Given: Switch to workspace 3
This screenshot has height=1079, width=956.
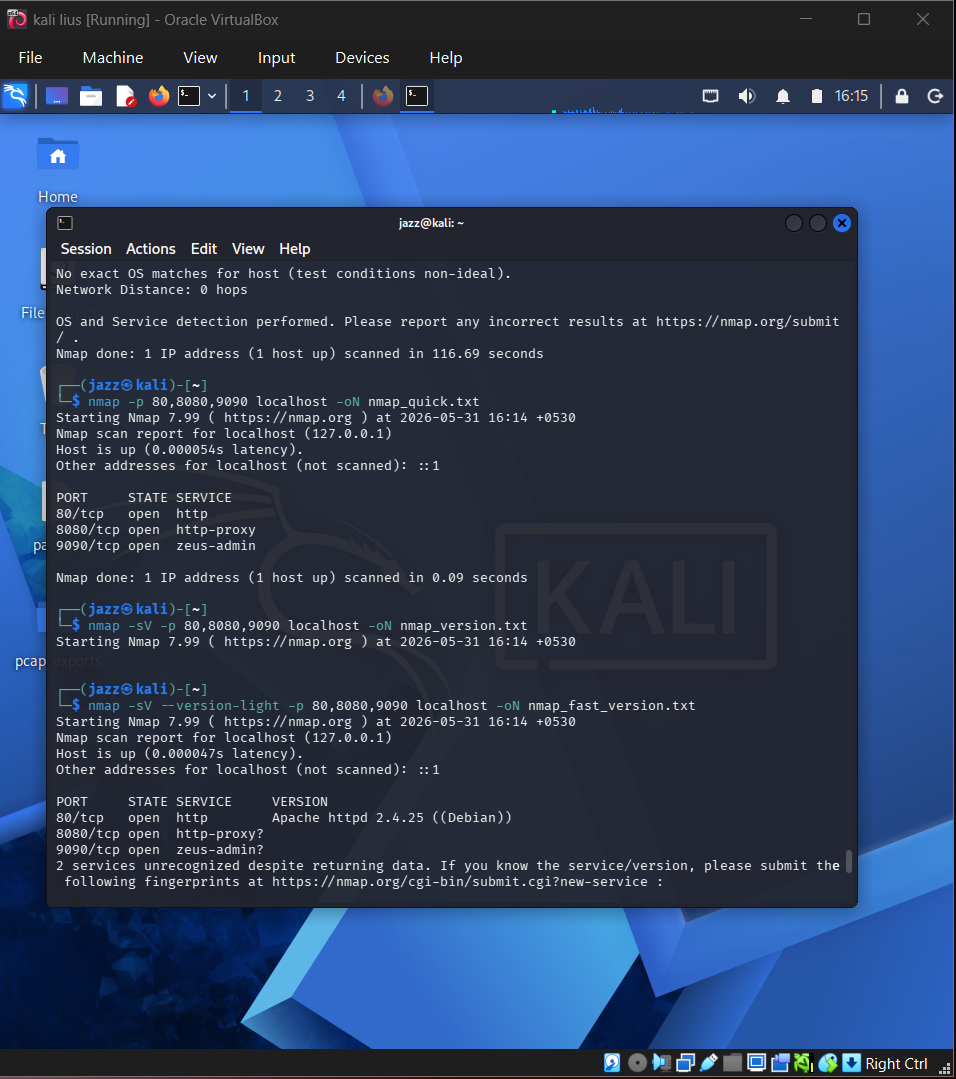Looking at the screenshot, I should (x=310, y=96).
